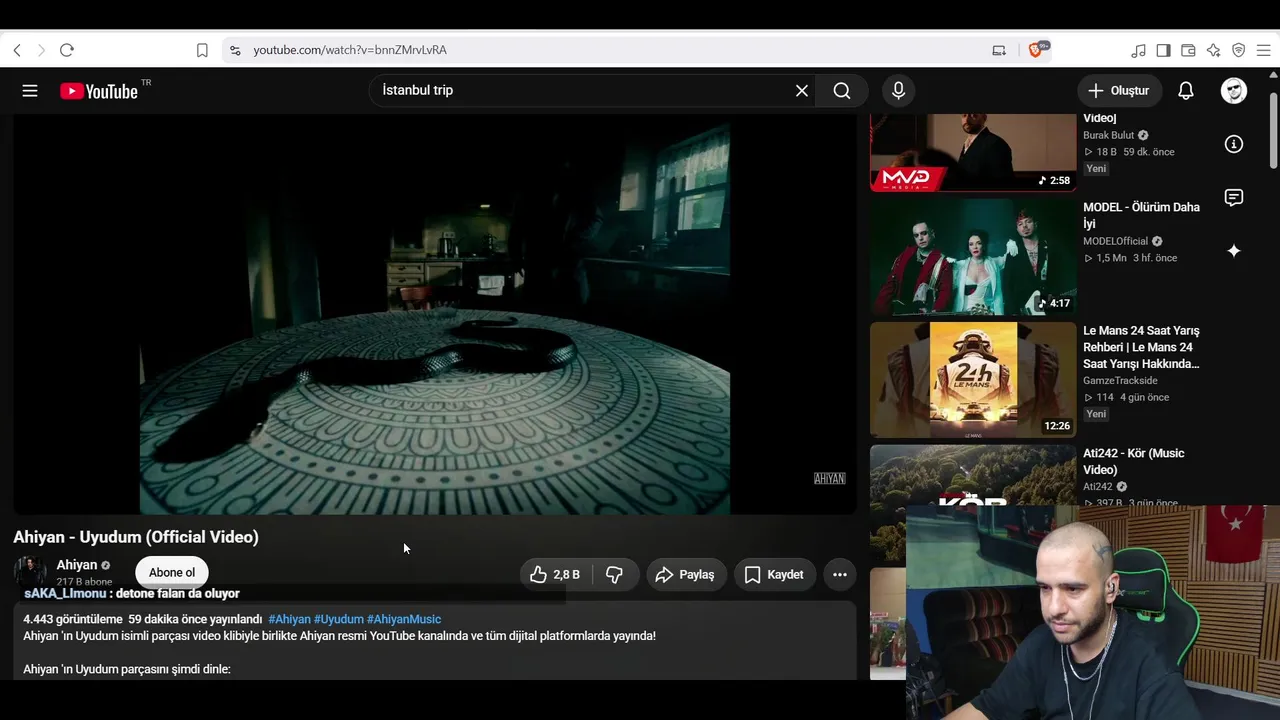Open the #Ahiyan hashtag link

[289, 619]
